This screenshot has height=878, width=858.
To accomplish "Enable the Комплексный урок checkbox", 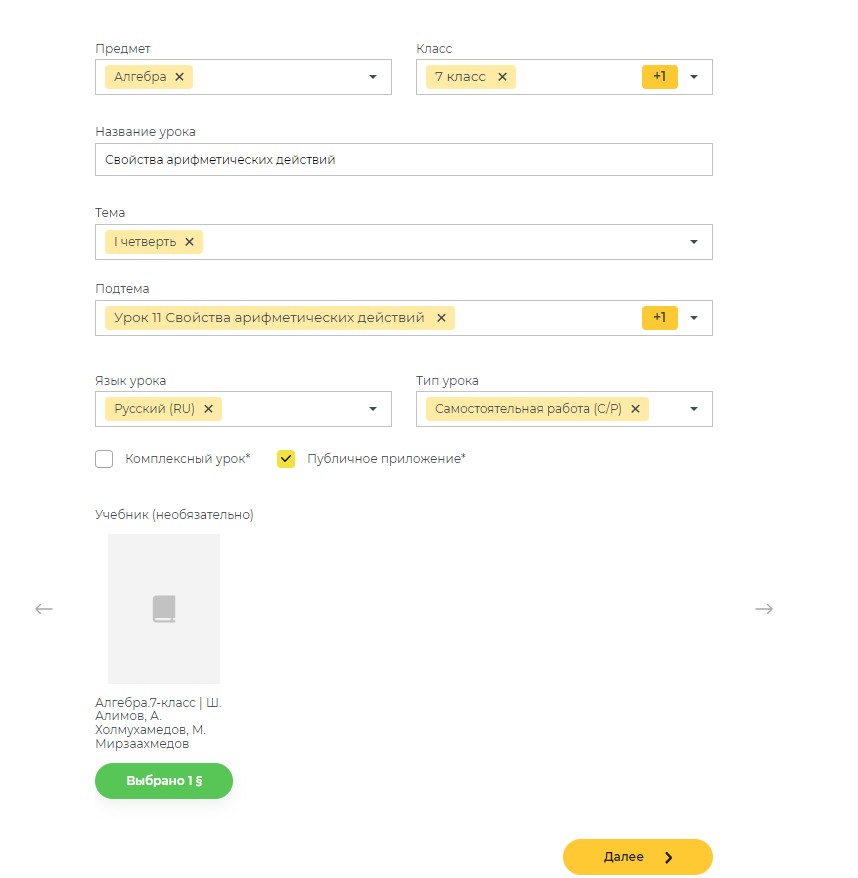I will pos(104,459).
